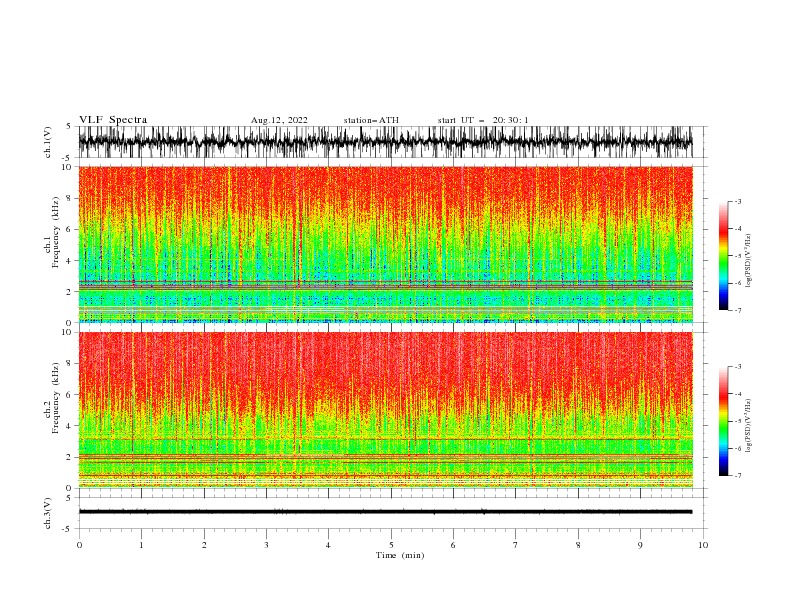The image size is (792, 612).
Task: Click the color bar beside ch.1 spectrogram
Action: (723, 255)
